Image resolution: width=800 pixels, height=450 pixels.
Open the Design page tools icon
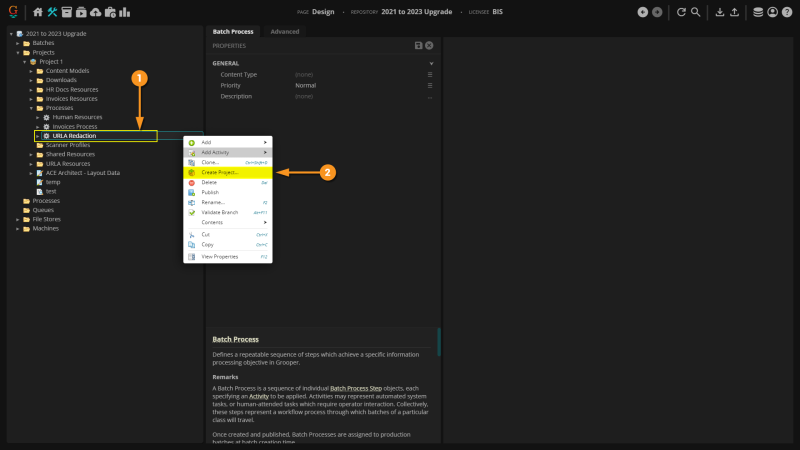pyautogui.click(x=52, y=12)
